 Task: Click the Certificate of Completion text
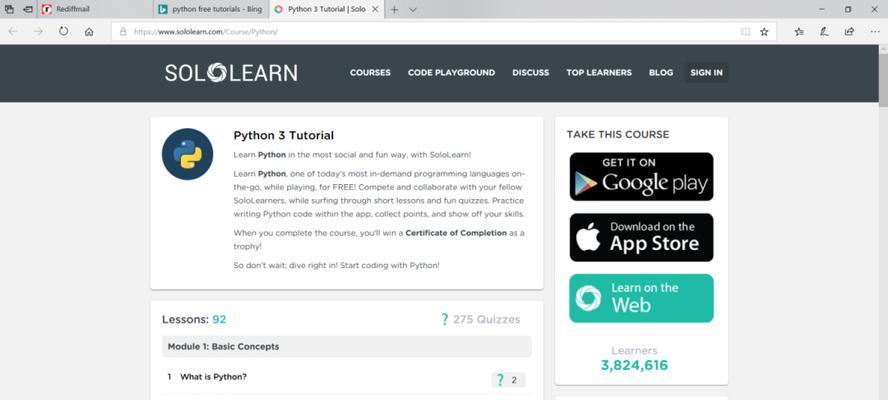tap(456, 233)
